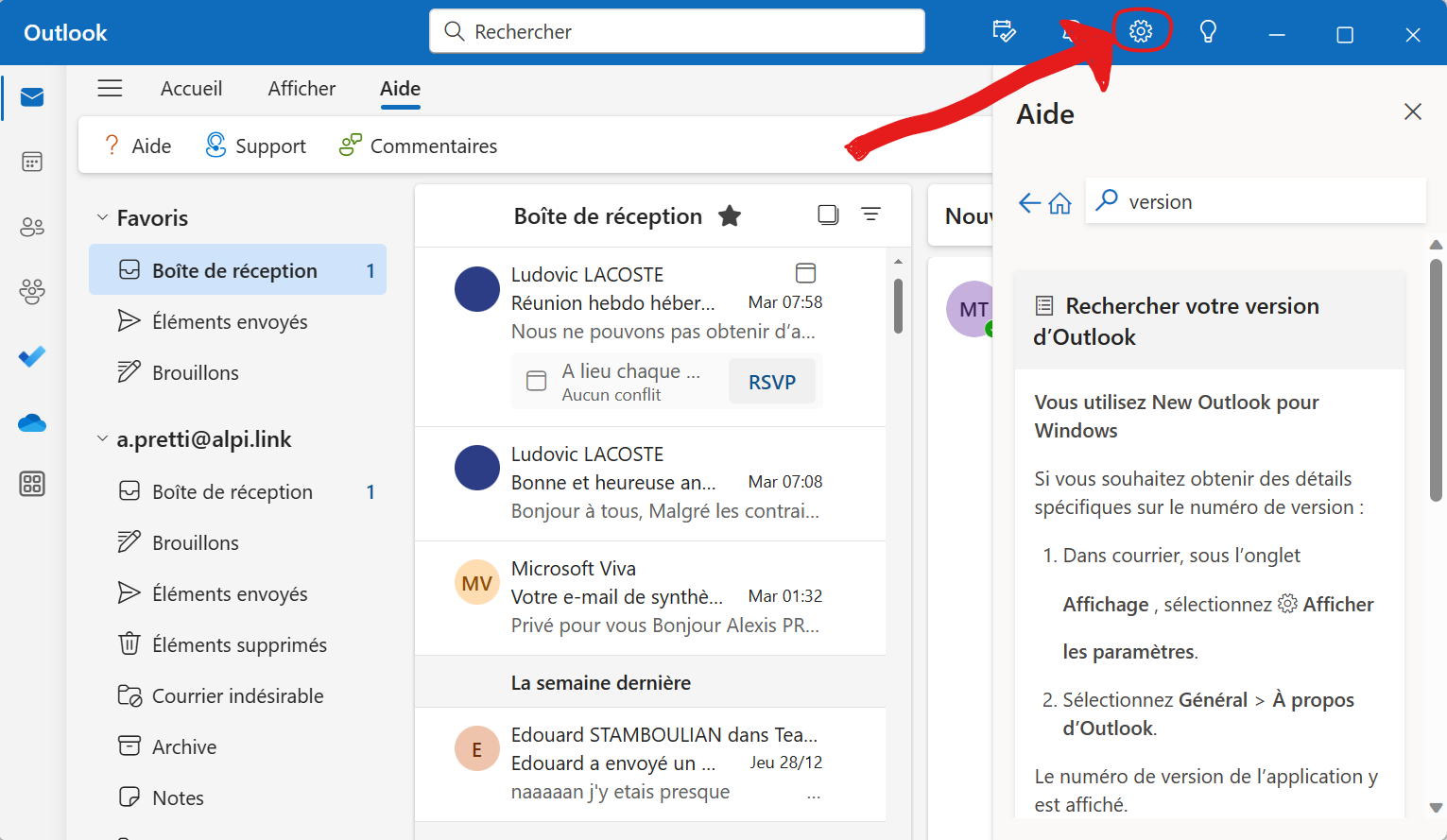This screenshot has width=1447, height=840.
Task: Open Settings gear icon in title bar
Action: coord(1141,32)
